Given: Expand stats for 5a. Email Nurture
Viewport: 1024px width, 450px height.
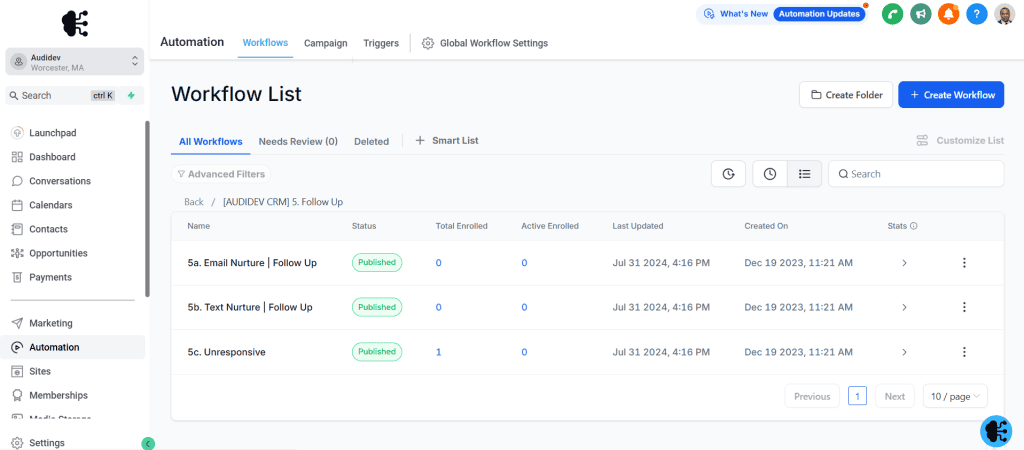Looking at the screenshot, I should (x=904, y=263).
